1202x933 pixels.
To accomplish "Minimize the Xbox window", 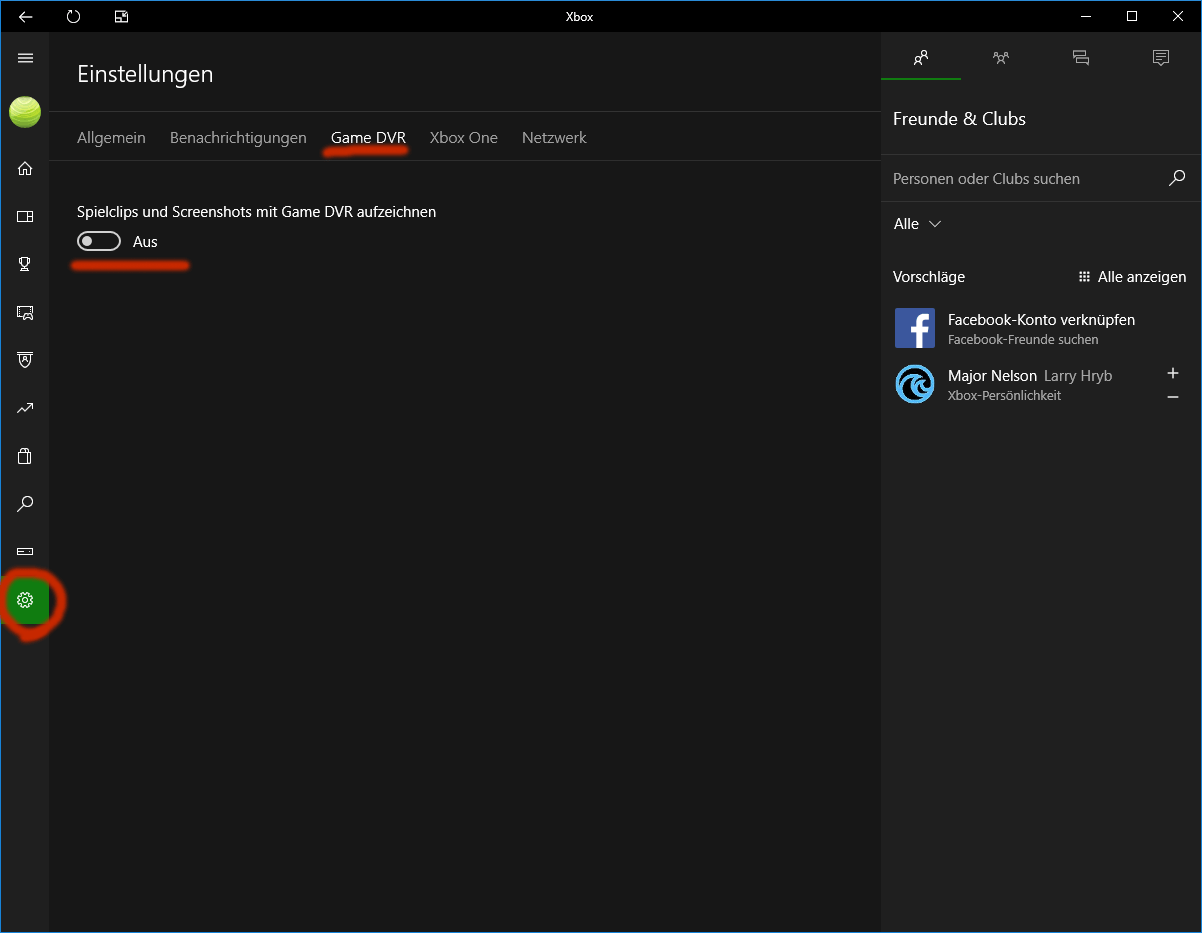I will [1085, 16].
